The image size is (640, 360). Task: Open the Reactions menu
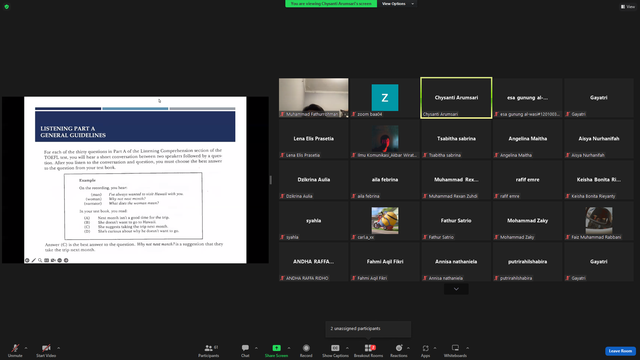pyautogui.click(x=399, y=350)
